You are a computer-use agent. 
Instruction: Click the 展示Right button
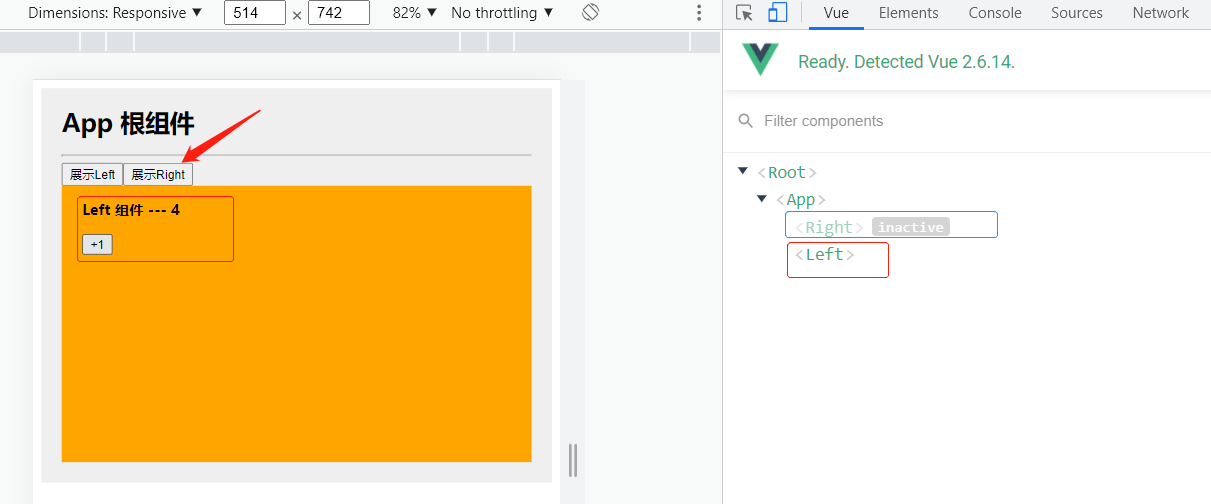(158, 174)
